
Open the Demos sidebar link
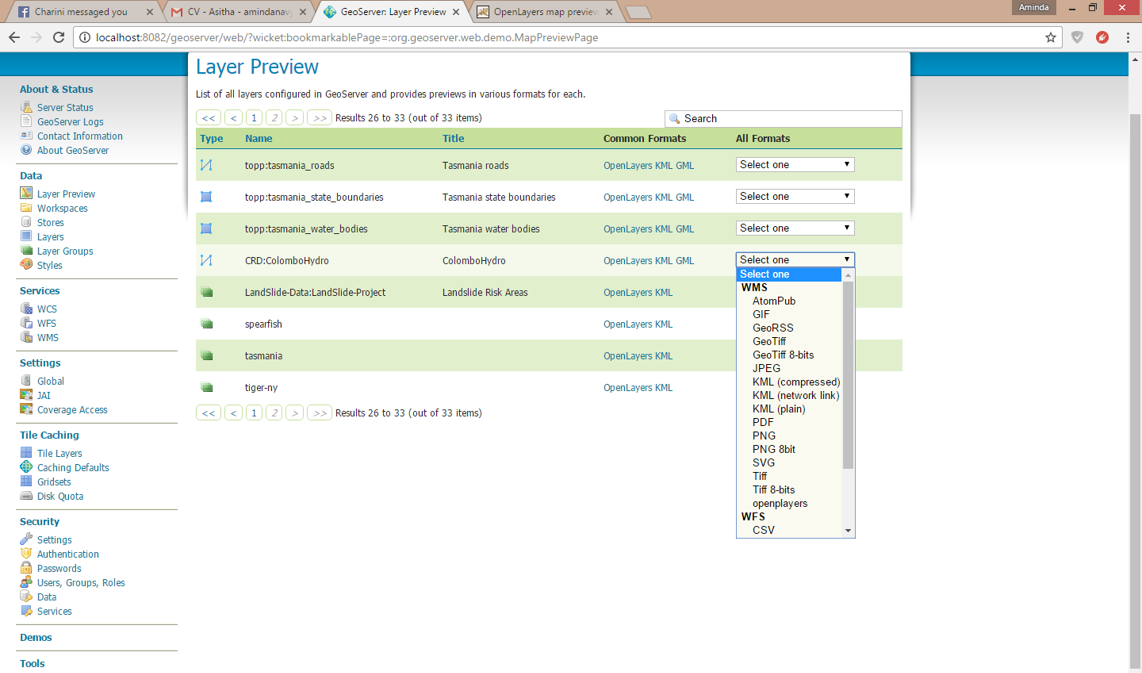(x=36, y=637)
